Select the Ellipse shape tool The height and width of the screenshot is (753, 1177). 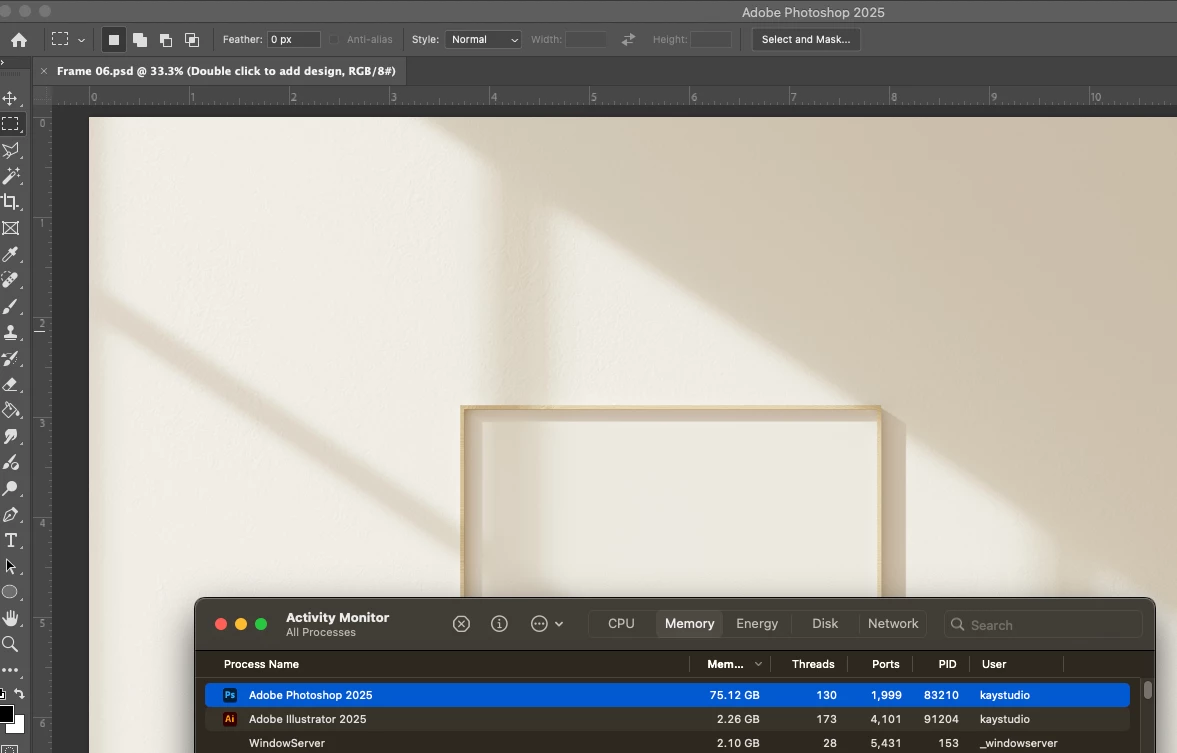11,592
